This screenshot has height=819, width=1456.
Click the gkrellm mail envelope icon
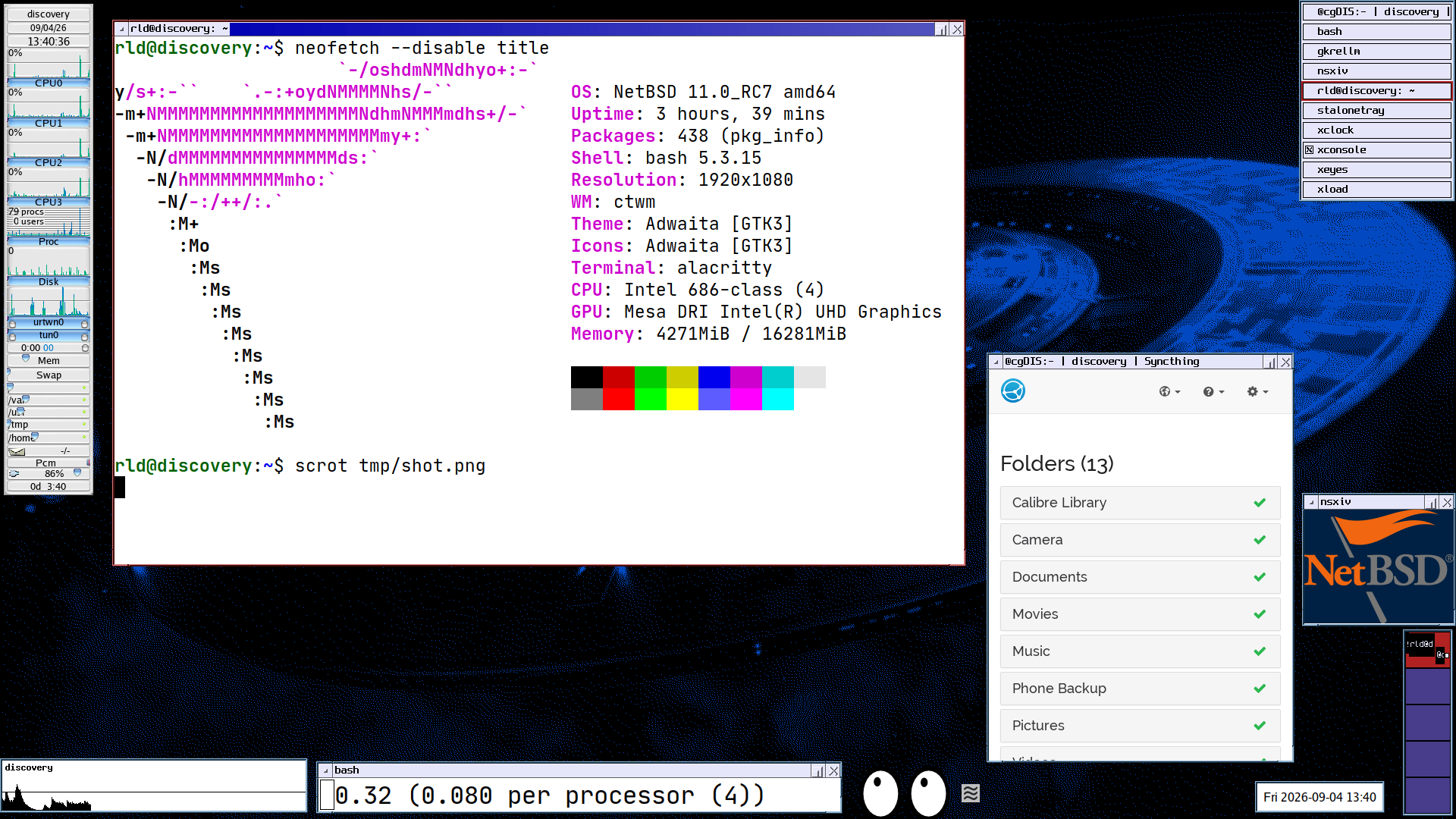pos(17,451)
